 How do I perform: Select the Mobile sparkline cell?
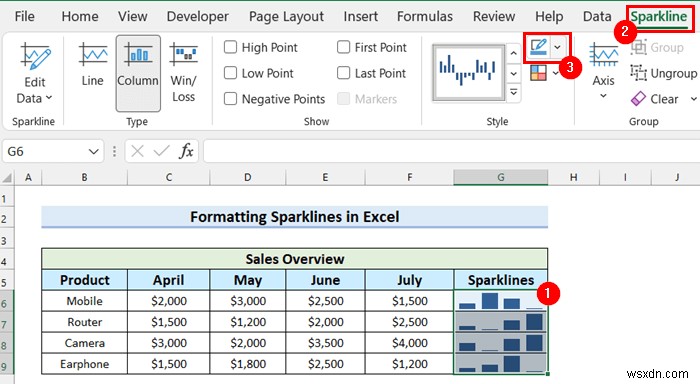pos(500,301)
